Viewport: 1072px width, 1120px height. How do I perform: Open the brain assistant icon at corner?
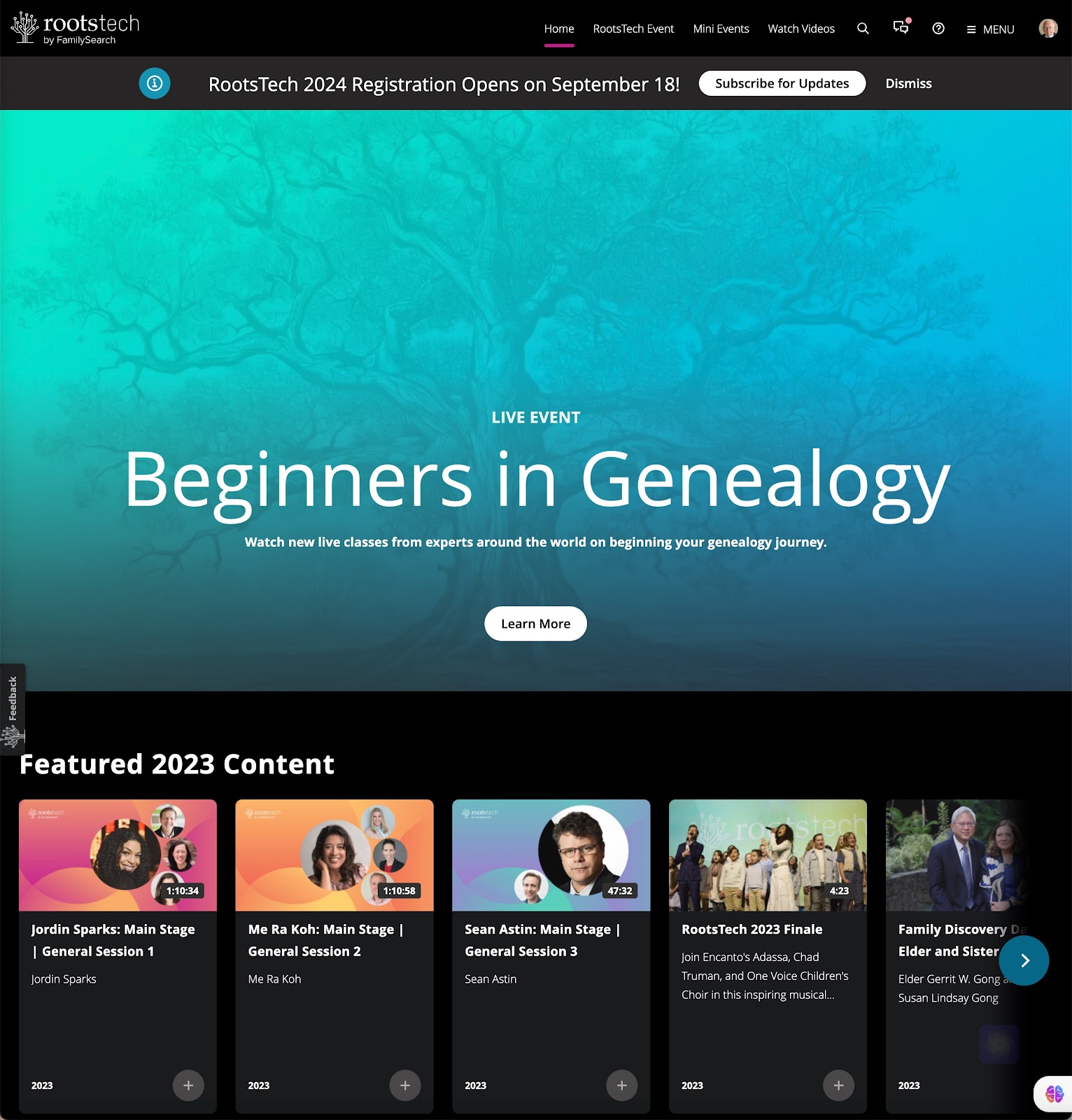[1054, 1093]
